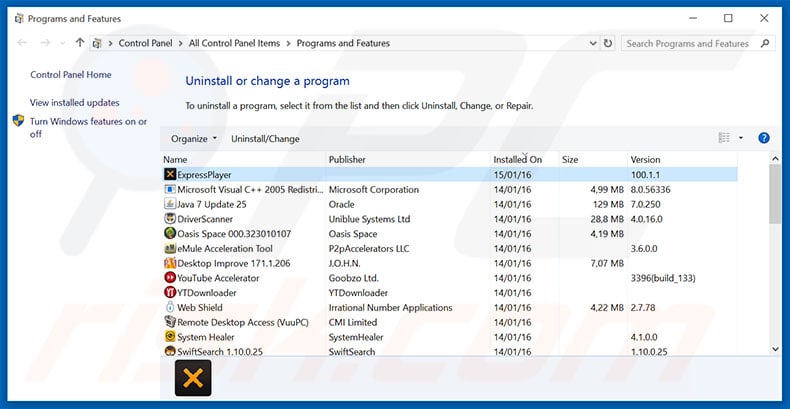Click the 15/01/16 installed date cell
The height and width of the screenshot is (409, 790).
[x=512, y=175]
